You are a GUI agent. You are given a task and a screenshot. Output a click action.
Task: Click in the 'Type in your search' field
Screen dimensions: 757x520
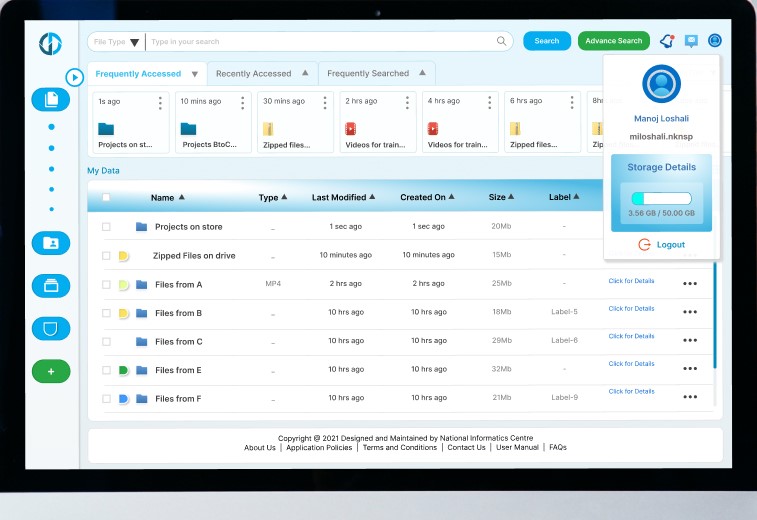click(321, 42)
